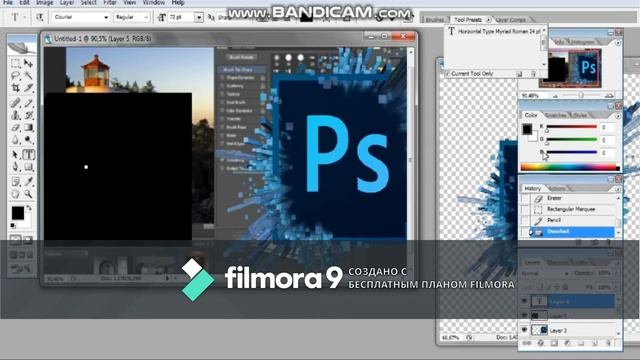
Task: Toggle visibility of Layer 3
Action: 524,330
